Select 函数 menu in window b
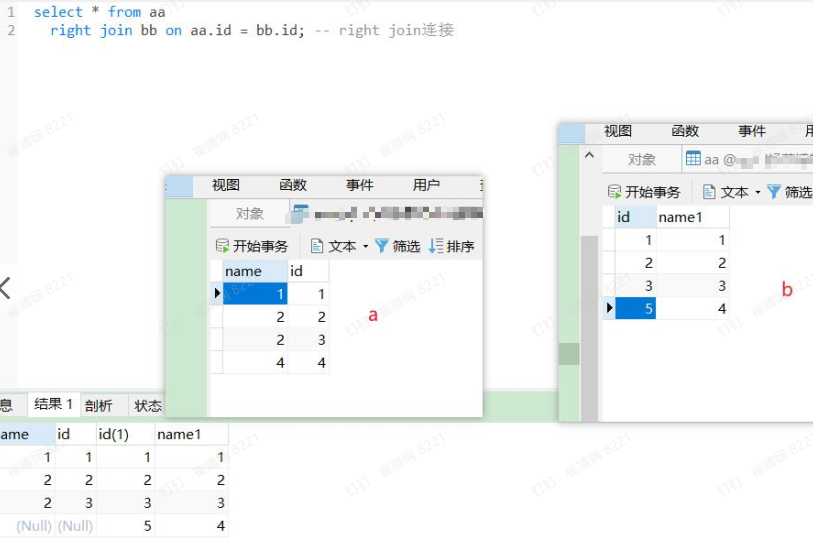The width and height of the screenshot is (813, 545). point(685,131)
